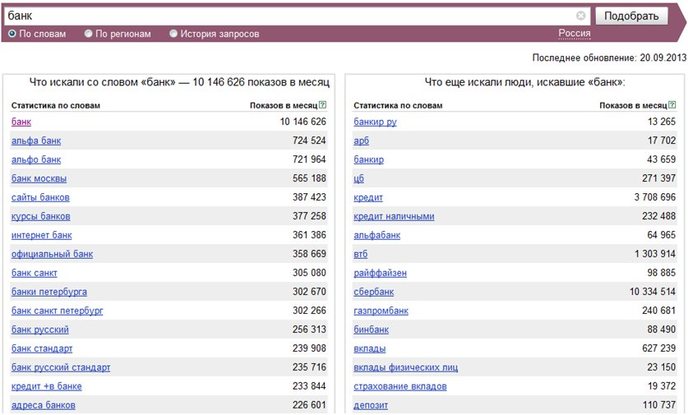Select the История запросов radio button
The height and width of the screenshot is (415, 688).
173,33
